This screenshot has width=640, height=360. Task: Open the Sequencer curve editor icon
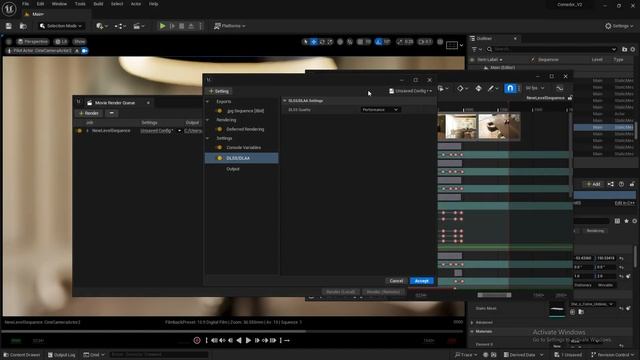tap(560, 88)
